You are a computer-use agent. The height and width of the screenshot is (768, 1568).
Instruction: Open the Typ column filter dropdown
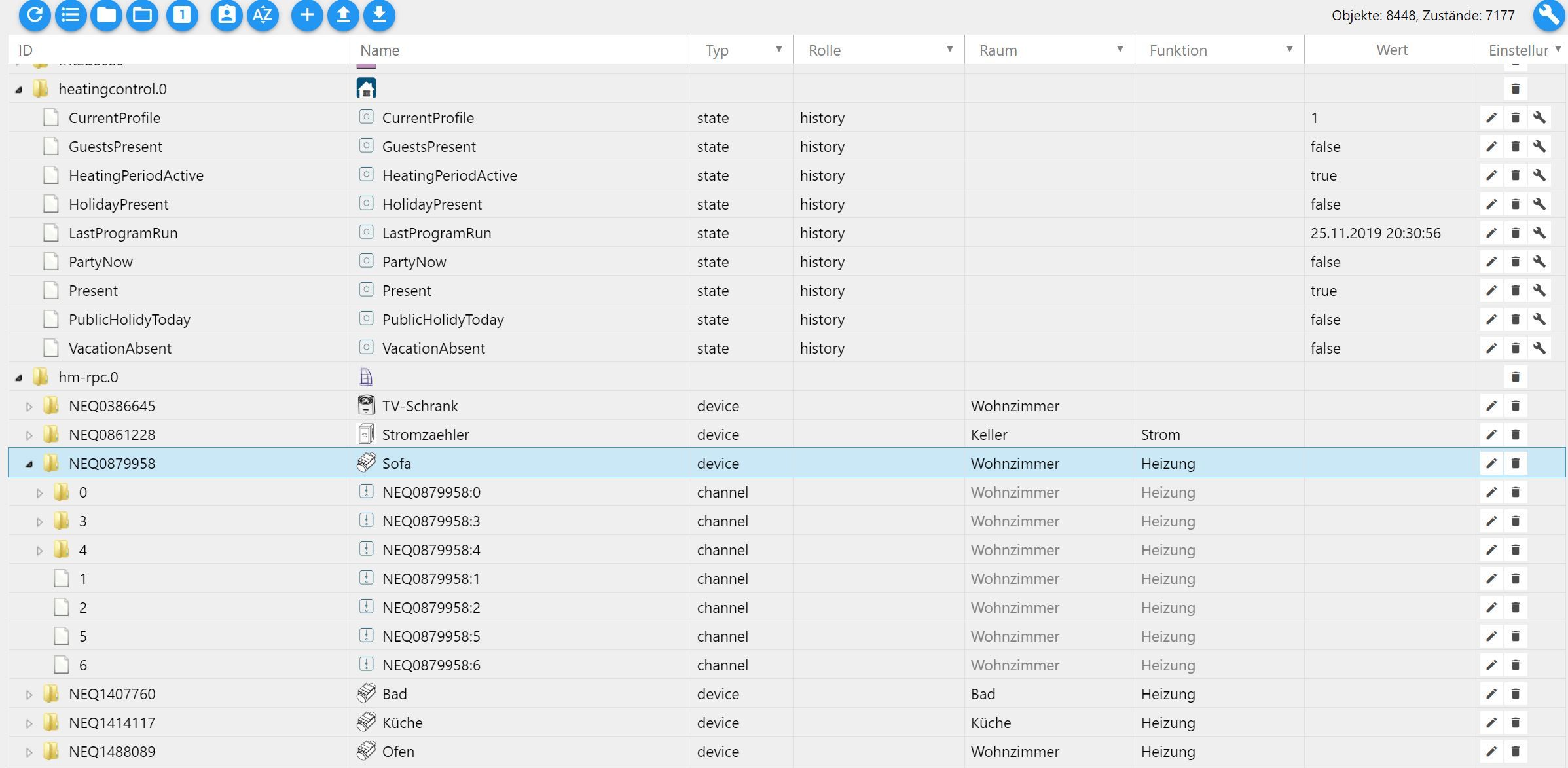pos(778,49)
